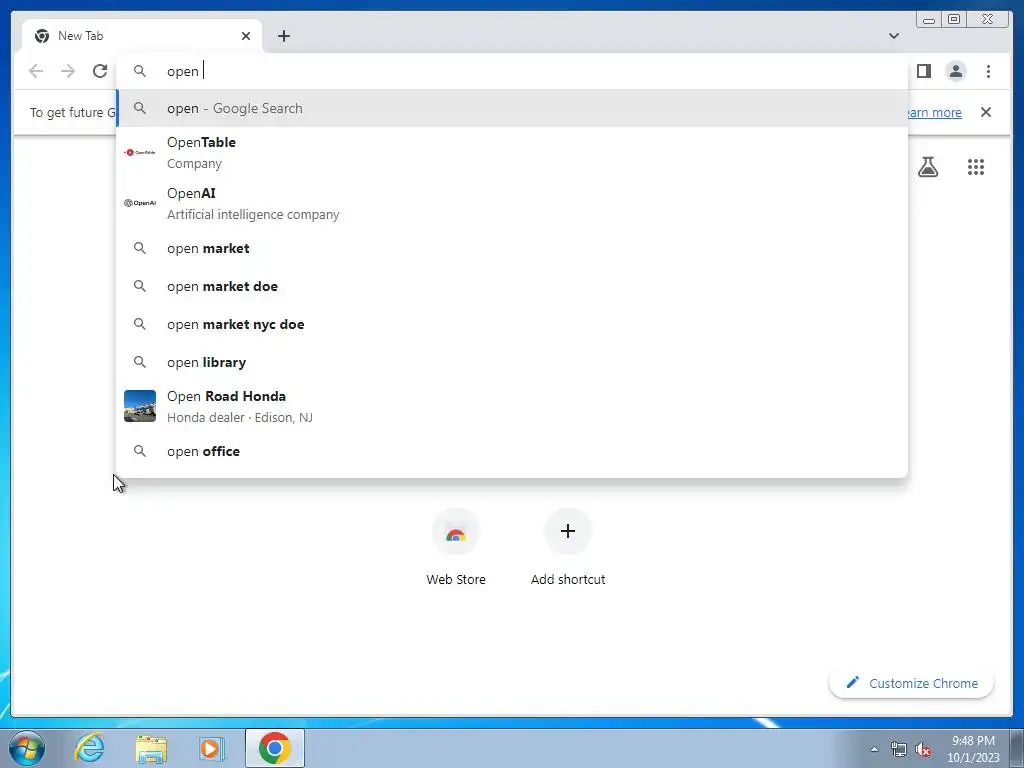Screen dimensions: 1024x768
Task: Choose the OpenAI suggestion
Action: coord(512,204)
